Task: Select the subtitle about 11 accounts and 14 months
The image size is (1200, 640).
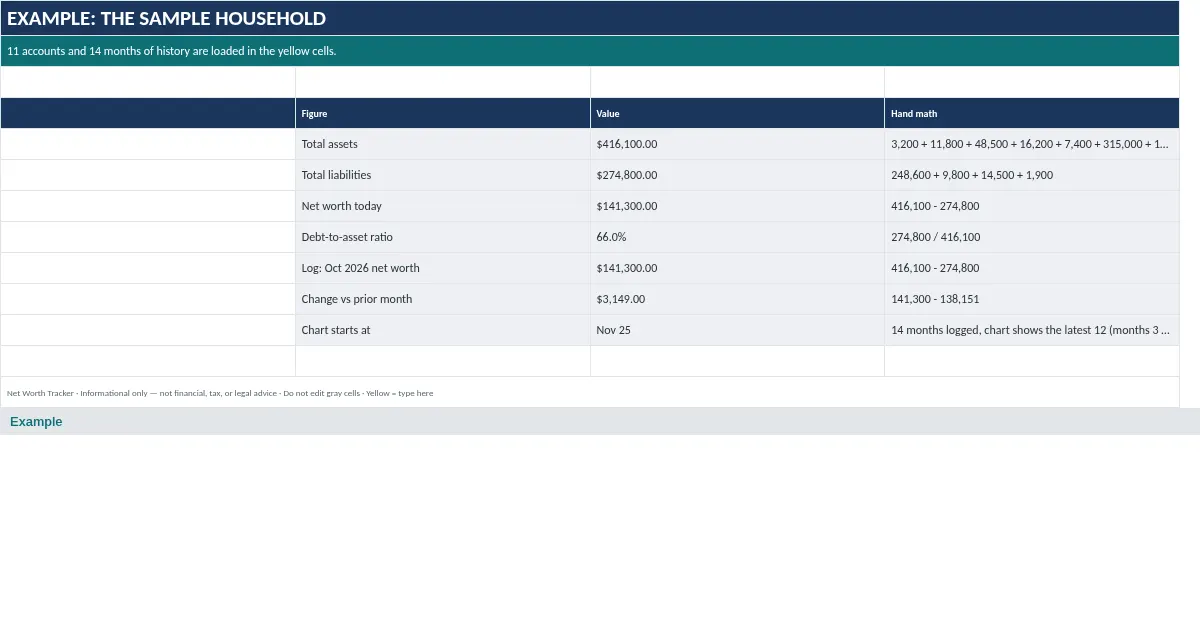Action: 590,51
